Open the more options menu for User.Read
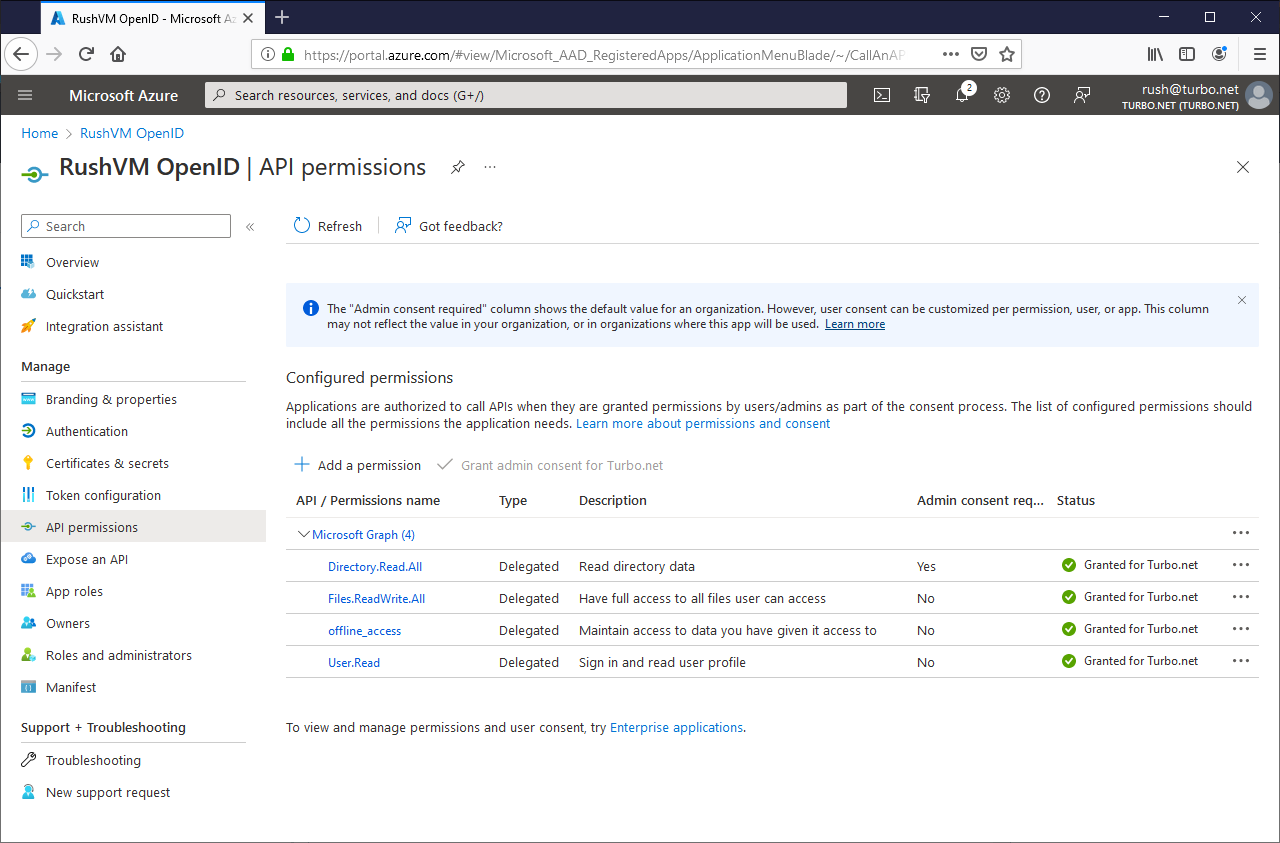The image size is (1280, 843). click(x=1241, y=660)
